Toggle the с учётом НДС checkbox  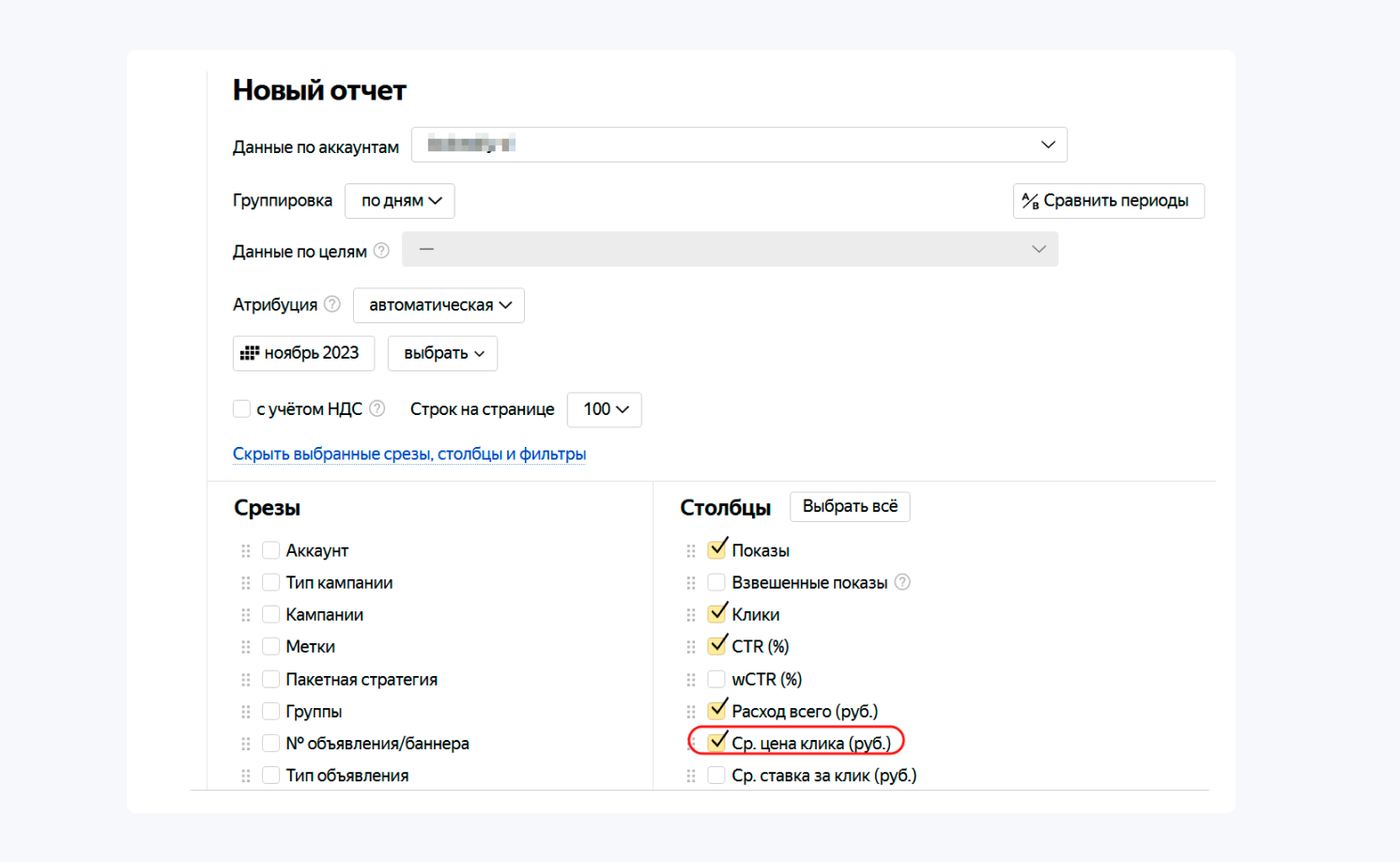click(x=242, y=408)
